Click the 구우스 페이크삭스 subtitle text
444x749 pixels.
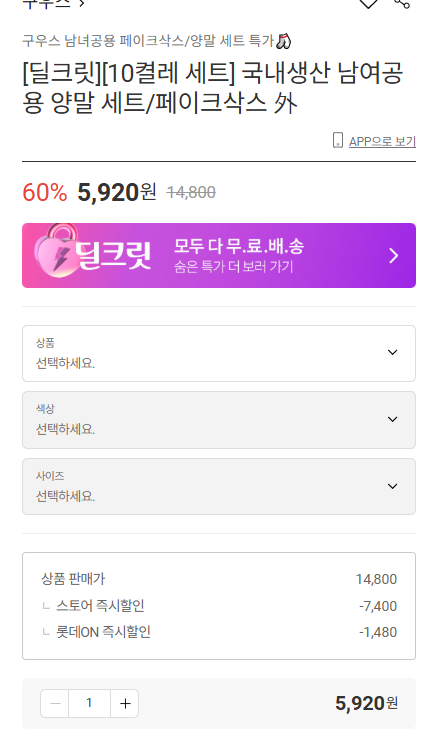tap(148, 41)
